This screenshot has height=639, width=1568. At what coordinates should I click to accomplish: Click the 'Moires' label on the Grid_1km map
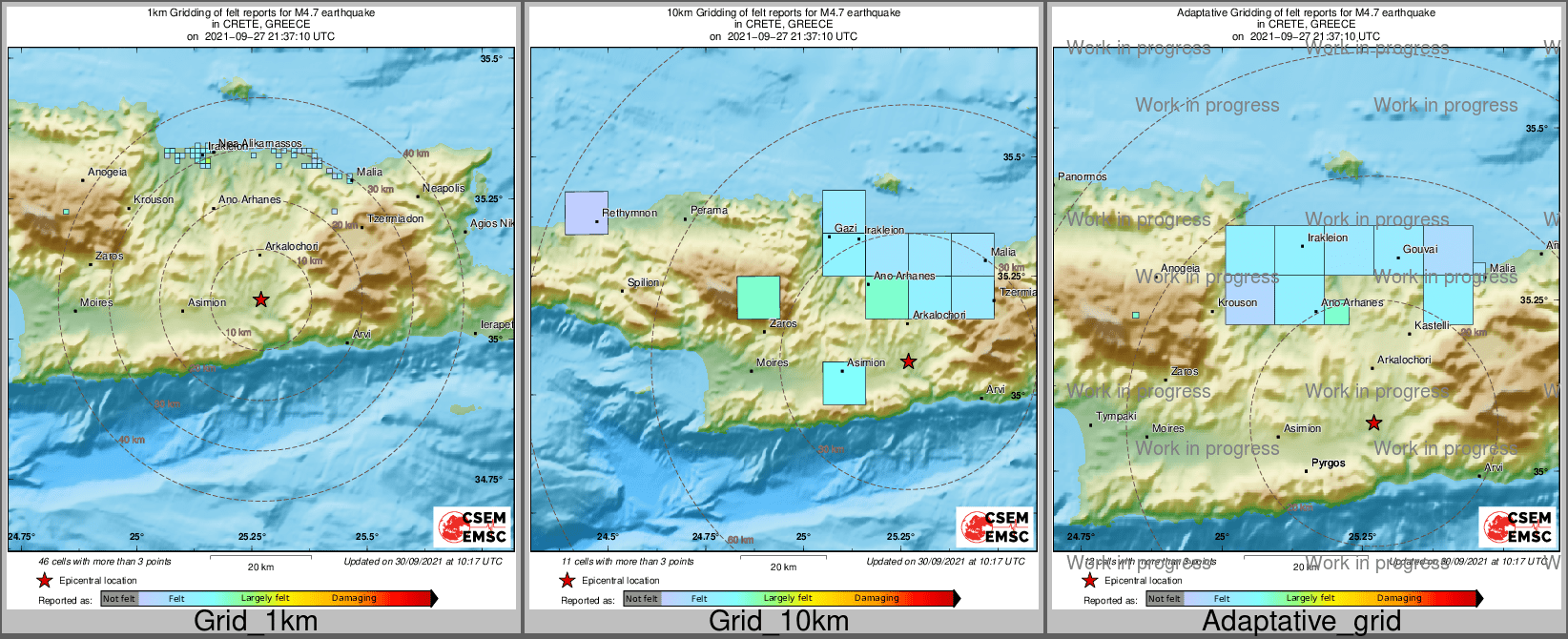[x=96, y=303]
